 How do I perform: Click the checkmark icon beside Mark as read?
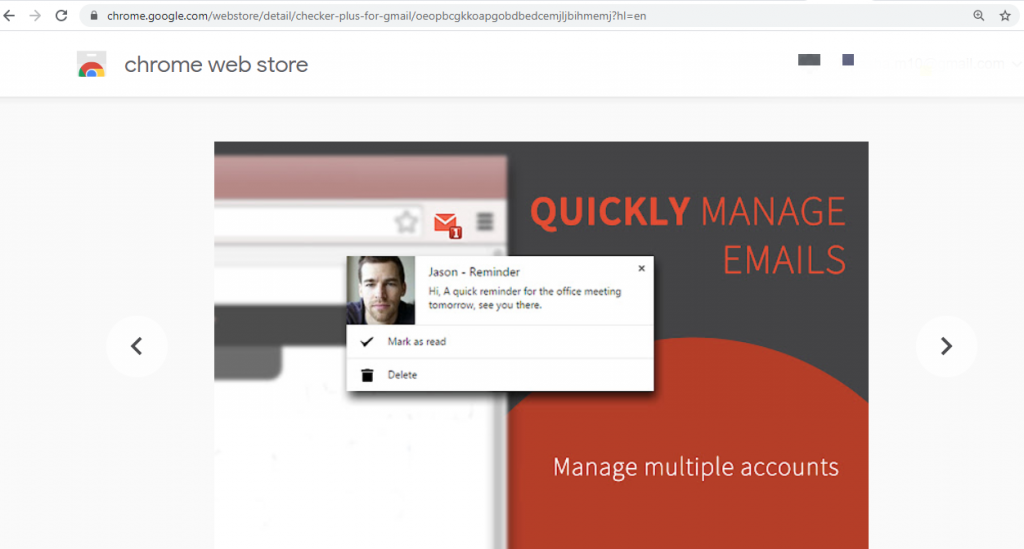[x=367, y=341]
